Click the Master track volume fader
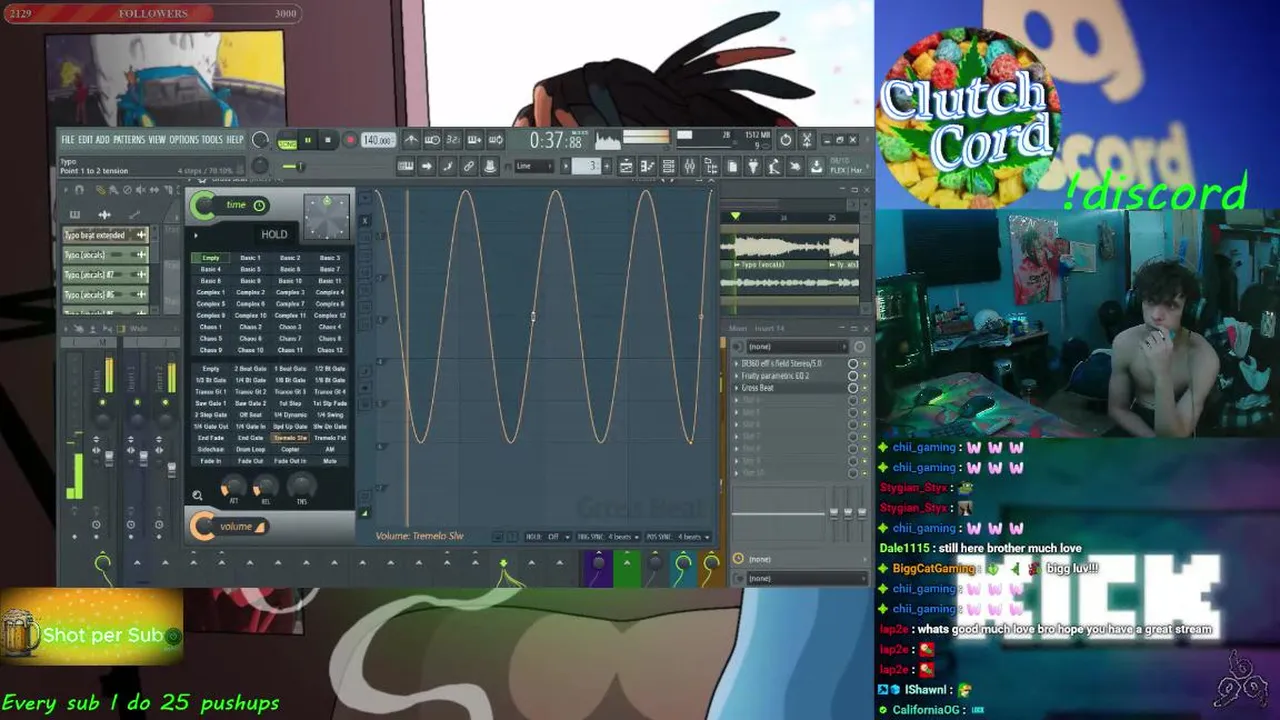Screen dimensions: 1280x720 [x=109, y=458]
